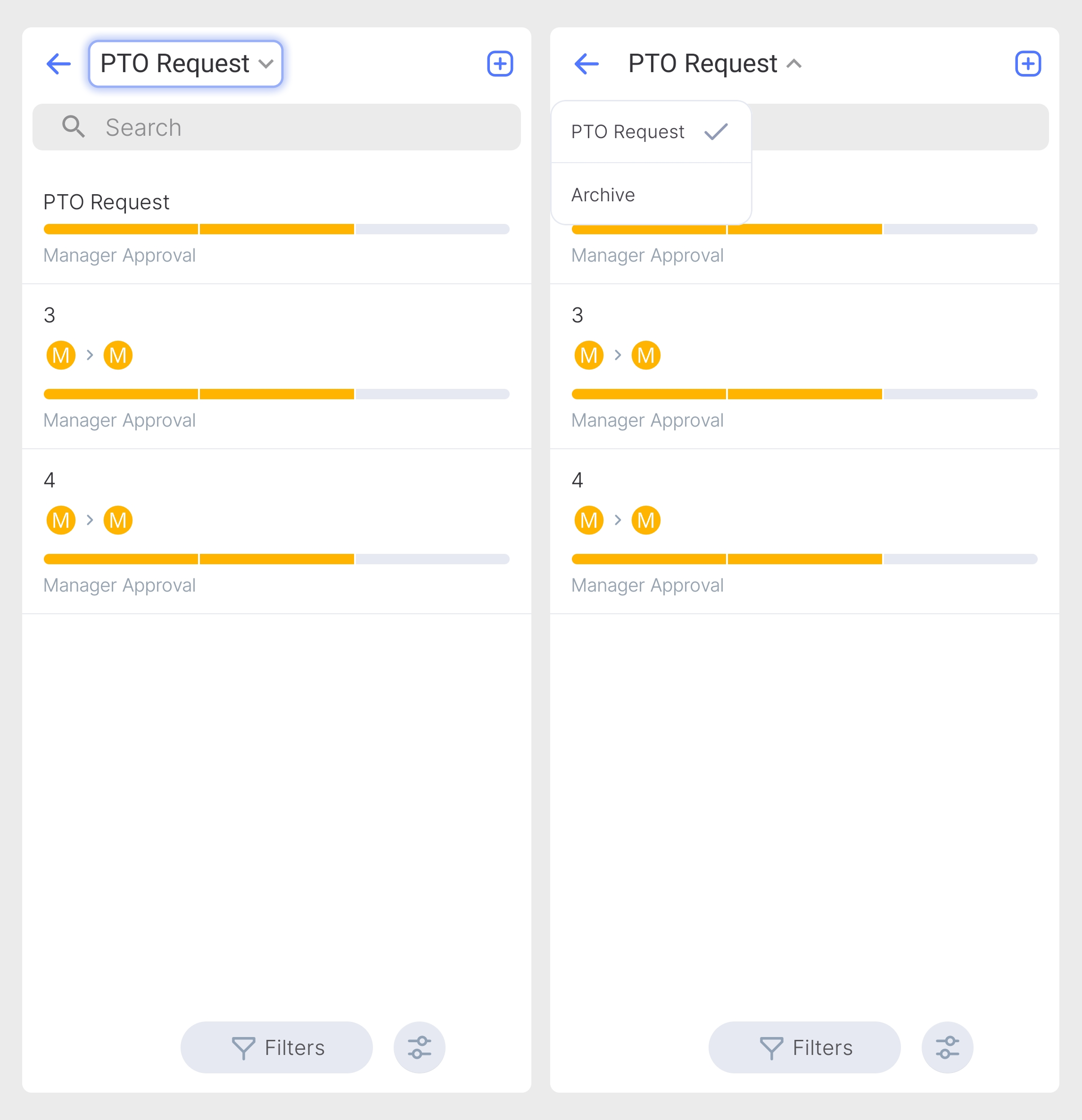This screenshot has height=1120, width=1082.
Task: Open view settings sliders icon in right panel
Action: pyautogui.click(x=947, y=1047)
